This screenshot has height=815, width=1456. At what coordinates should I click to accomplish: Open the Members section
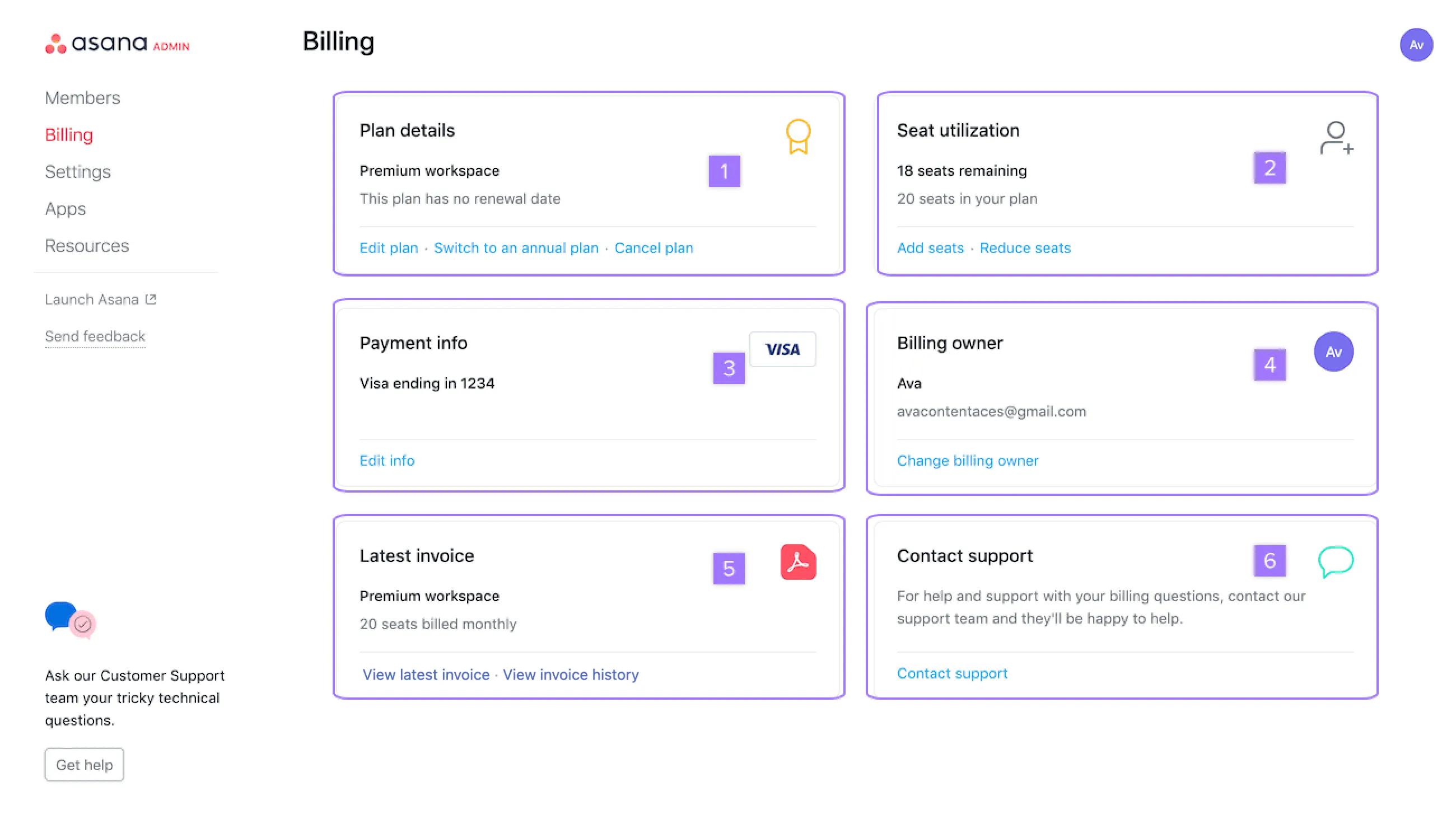click(82, 97)
